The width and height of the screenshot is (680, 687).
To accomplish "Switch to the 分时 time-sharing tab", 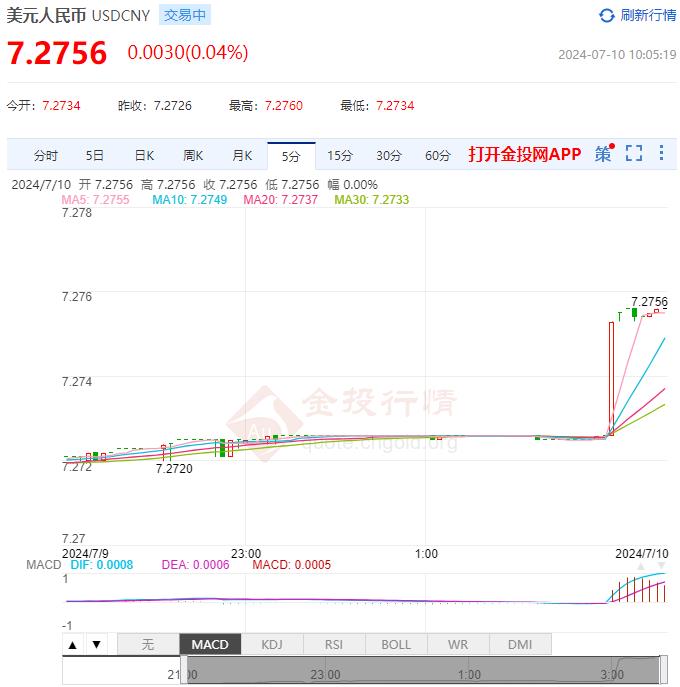I will (x=46, y=155).
